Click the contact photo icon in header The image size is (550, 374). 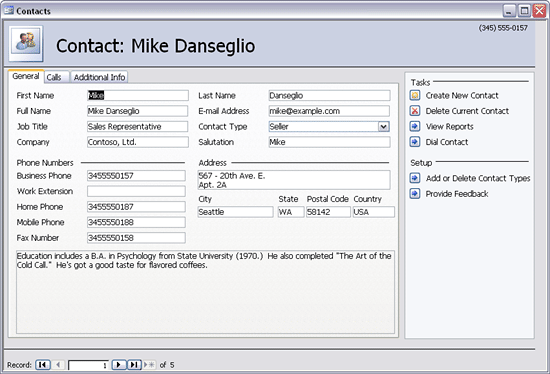coord(26,43)
